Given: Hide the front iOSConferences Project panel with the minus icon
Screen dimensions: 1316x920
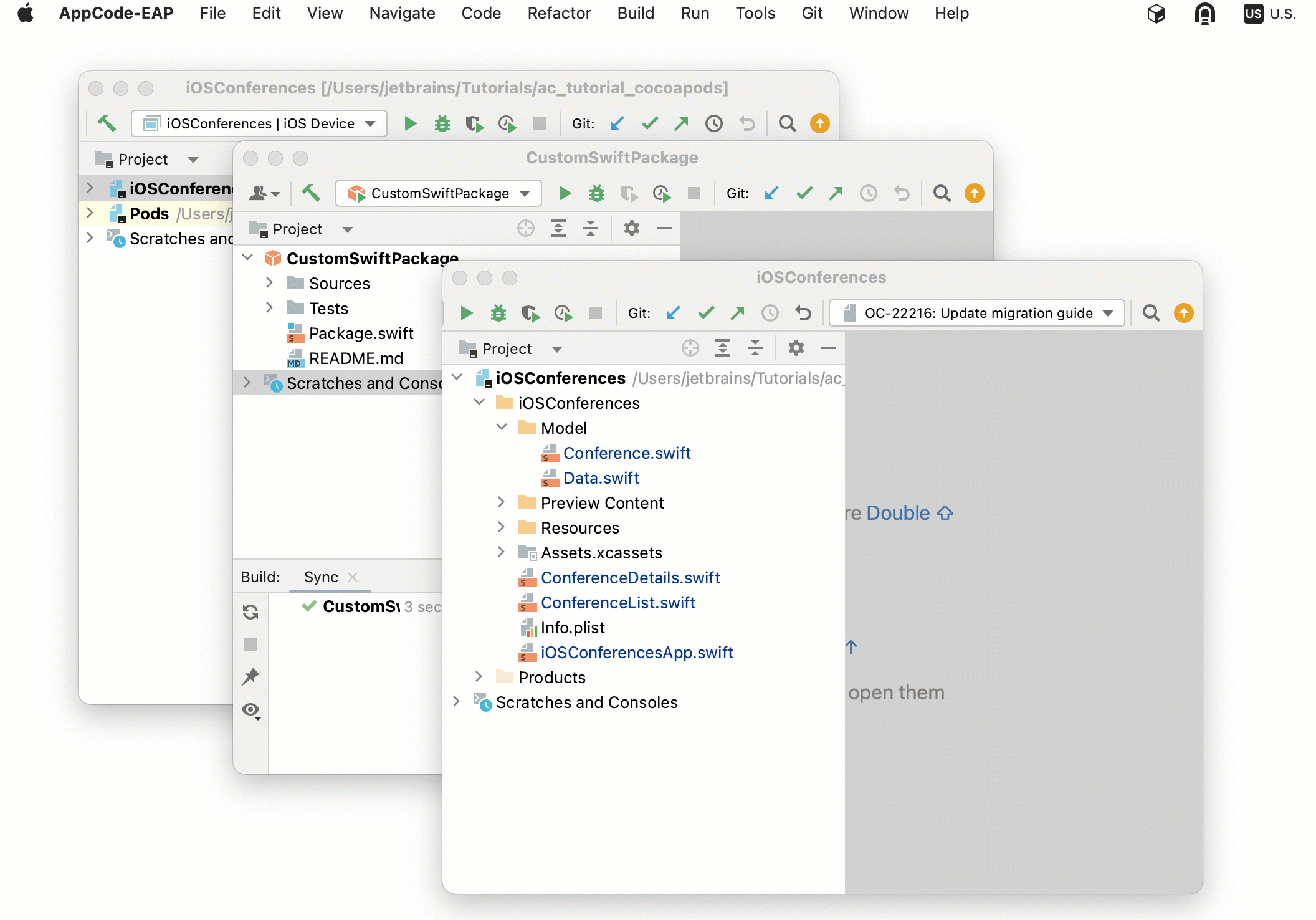Looking at the screenshot, I should (x=829, y=348).
